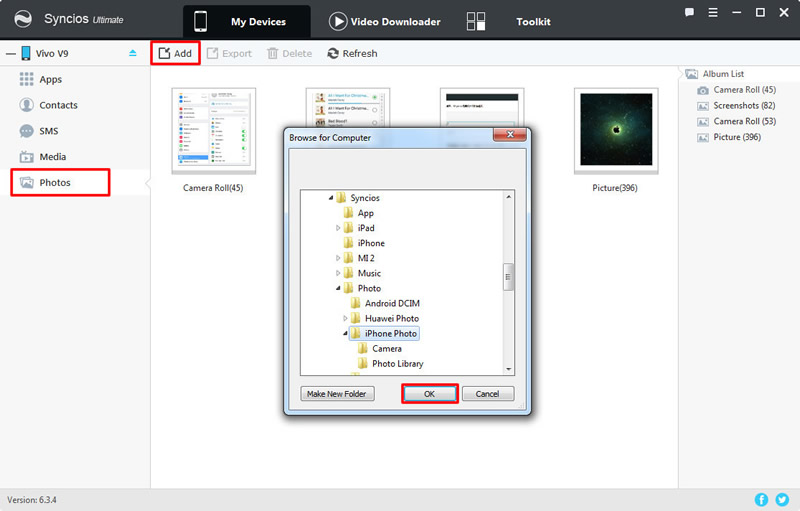
Task: Select the Vivo V9 device
Action: [x=52, y=54]
